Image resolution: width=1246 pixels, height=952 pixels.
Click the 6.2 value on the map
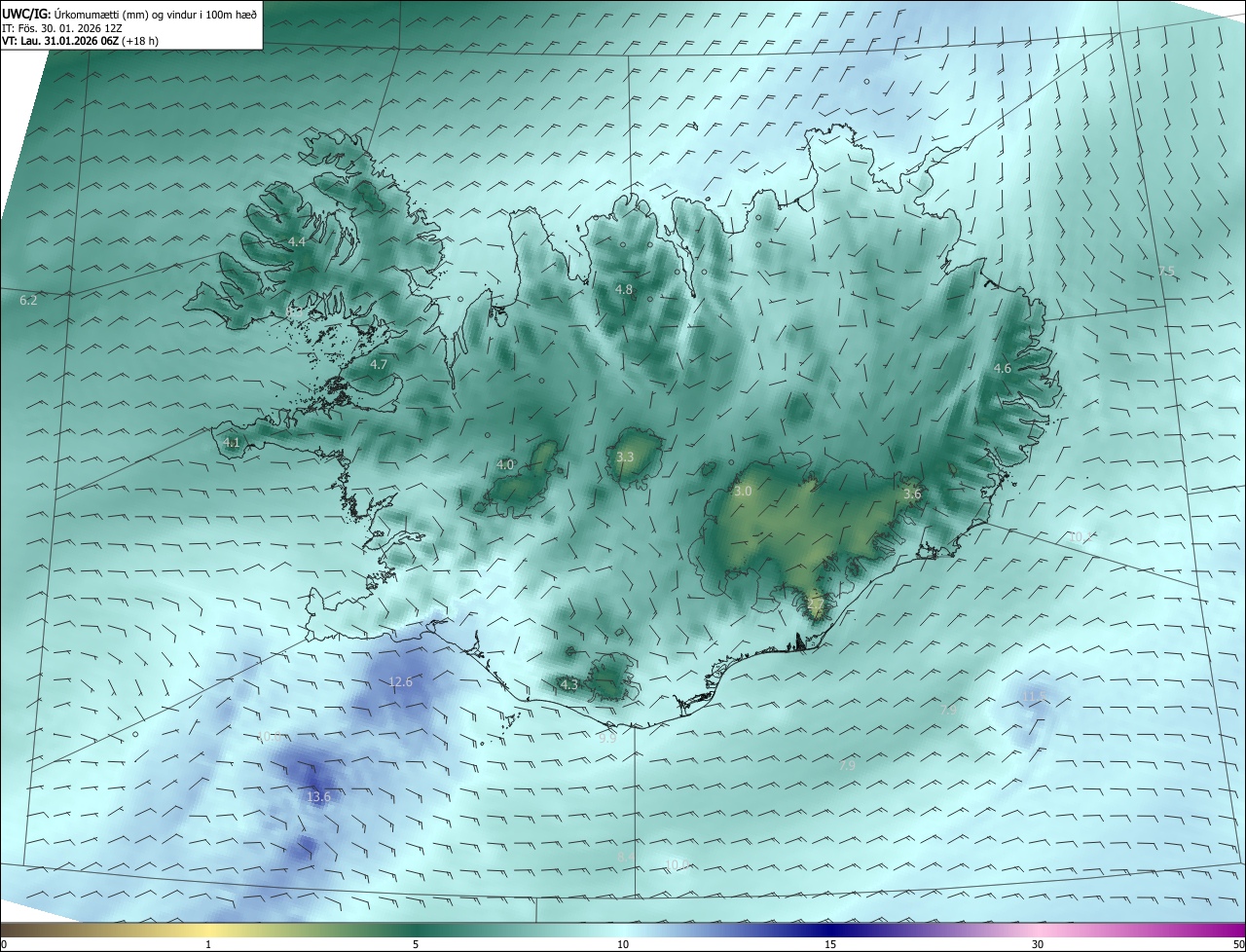28,301
